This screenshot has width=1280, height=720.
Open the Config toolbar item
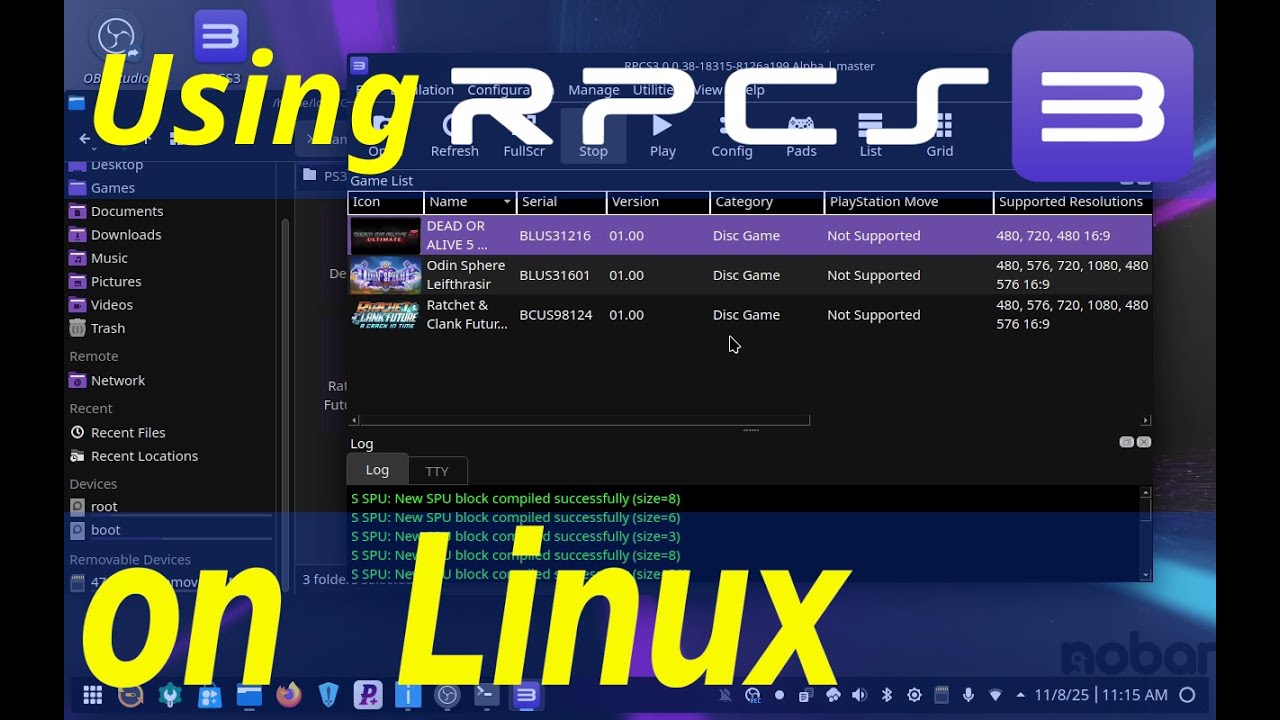(732, 136)
